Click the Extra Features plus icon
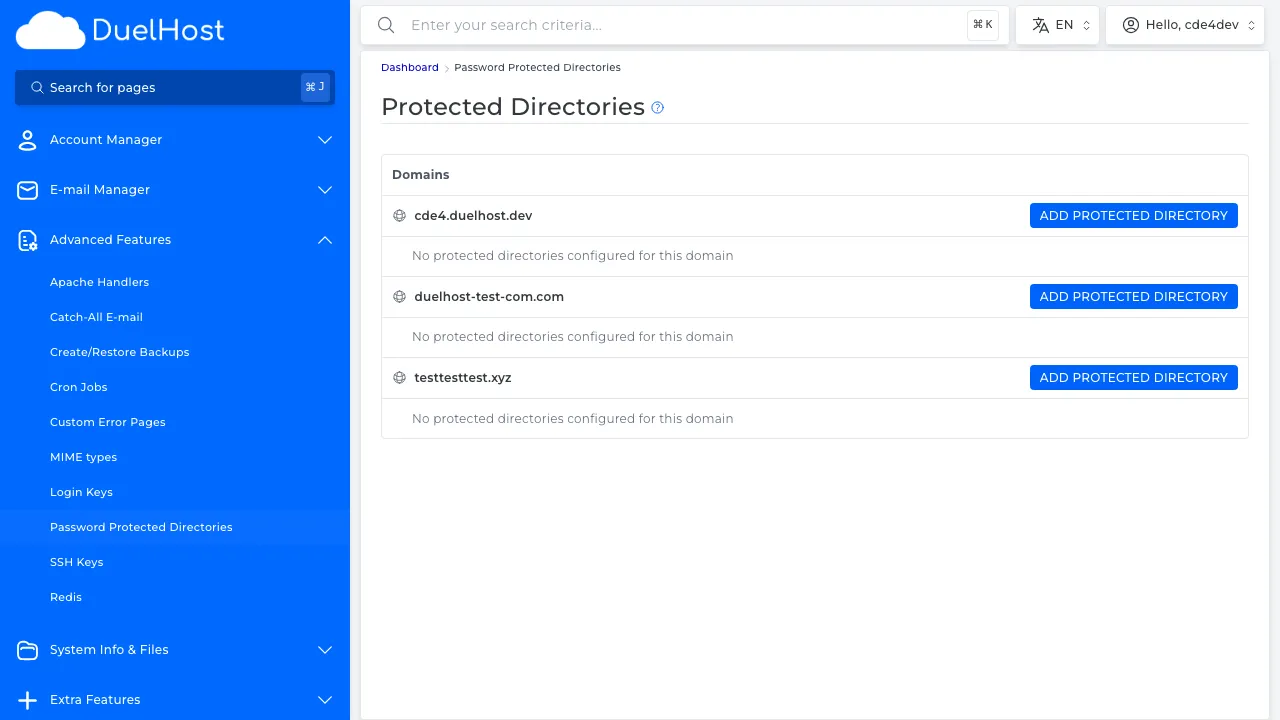This screenshot has height=720, width=1280. [27, 700]
